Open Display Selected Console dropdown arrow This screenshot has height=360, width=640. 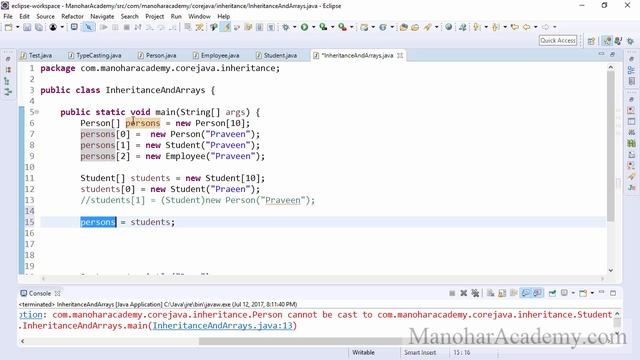tap(573, 293)
